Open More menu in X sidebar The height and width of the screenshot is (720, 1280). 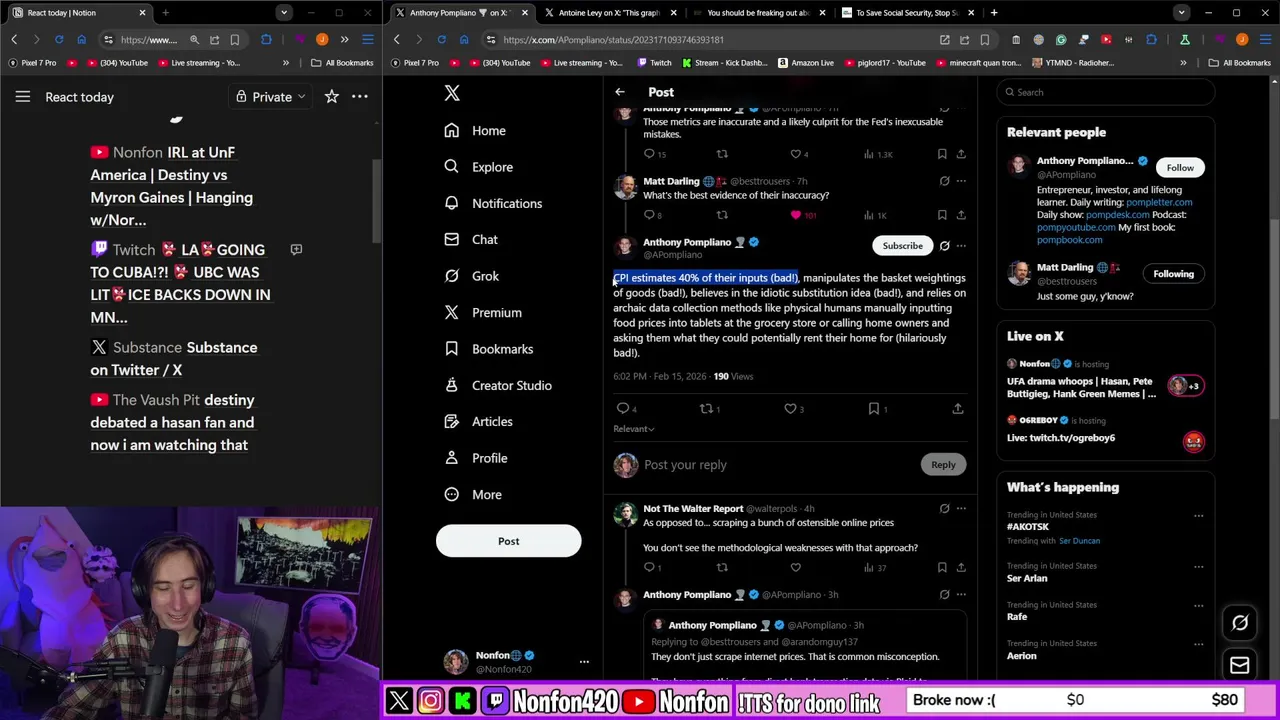point(474,495)
